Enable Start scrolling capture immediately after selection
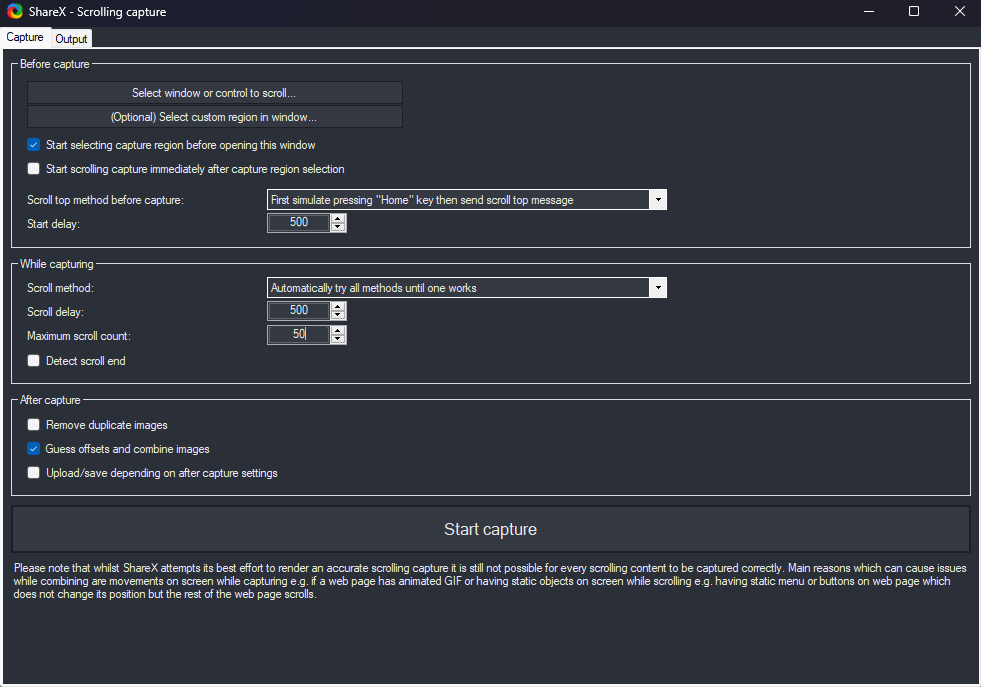The width and height of the screenshot is (981, 687). [34, 169]
